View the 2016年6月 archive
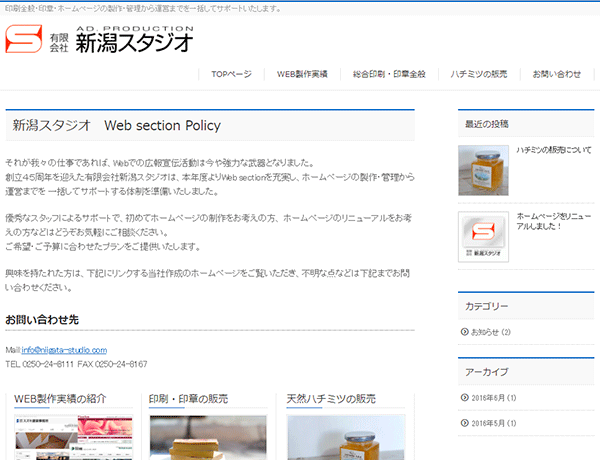Viewport: 600px width, 460px height. point(490,397)
